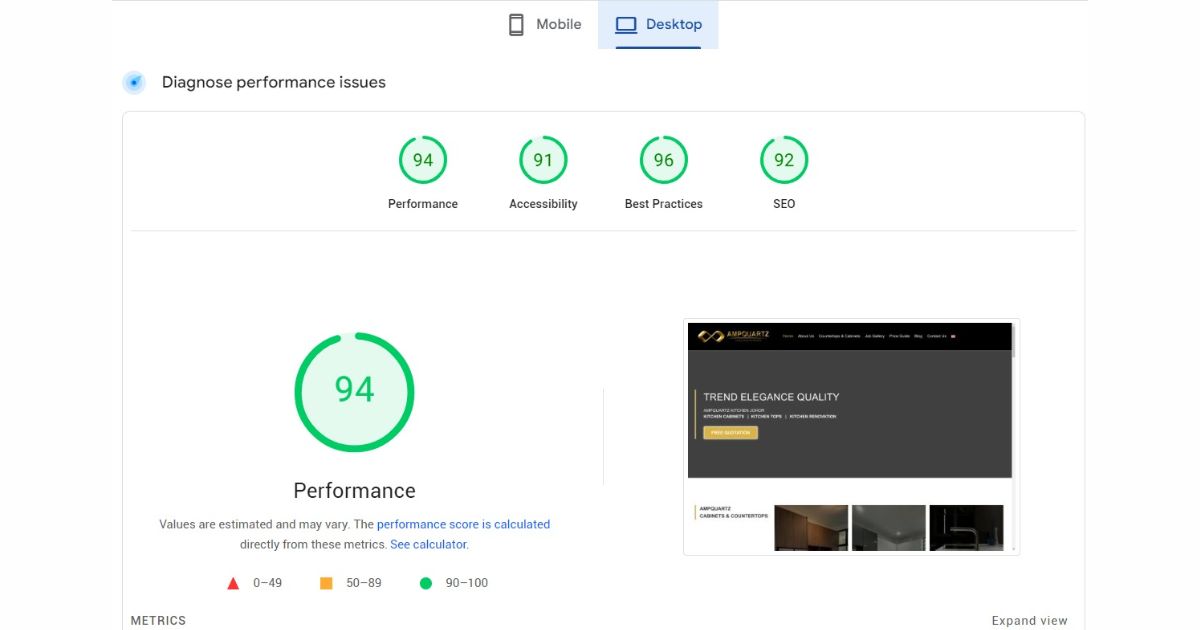This screenshot has width=1200, height=630.
Task: Click the Accessibility label
Action: [x=543, y=204]
